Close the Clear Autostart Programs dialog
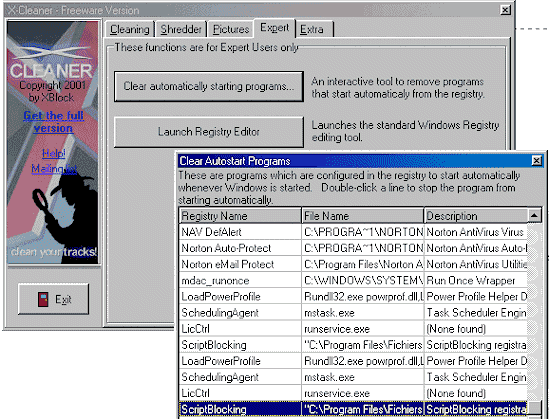550x420 pixels. (536, 161)
